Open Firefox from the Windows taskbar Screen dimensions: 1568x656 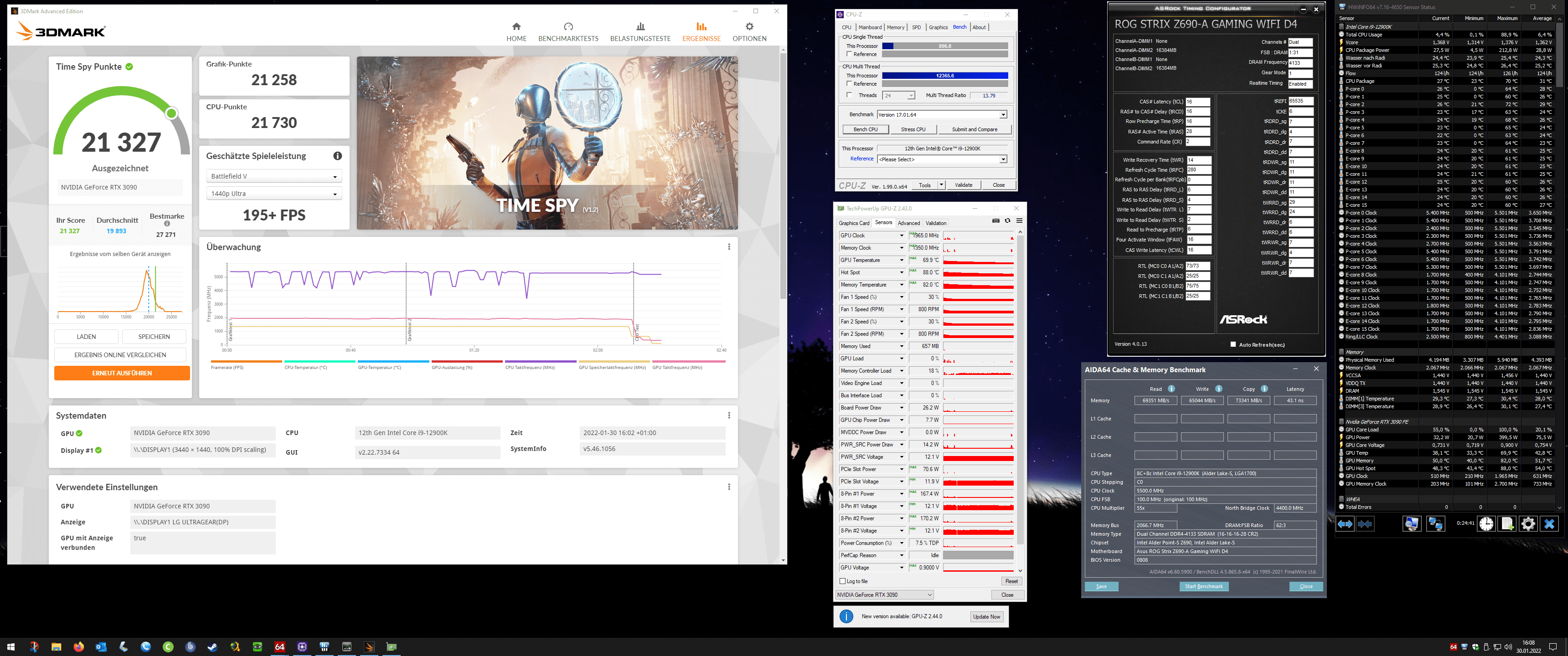point(78,646)
